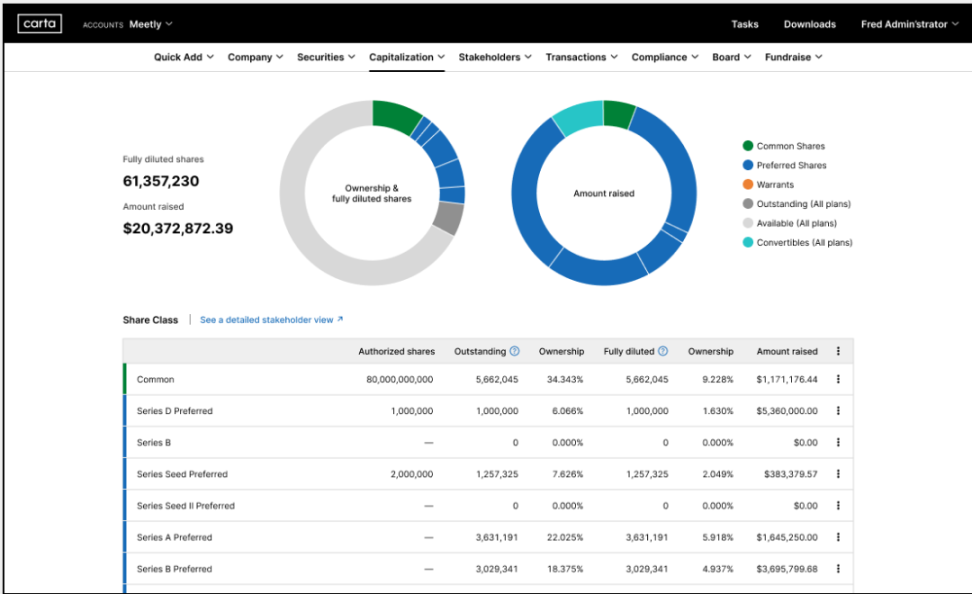The image size is (972, 594).
Task: Open three-dot menu for Common row
Action: [x=838, y=379]
